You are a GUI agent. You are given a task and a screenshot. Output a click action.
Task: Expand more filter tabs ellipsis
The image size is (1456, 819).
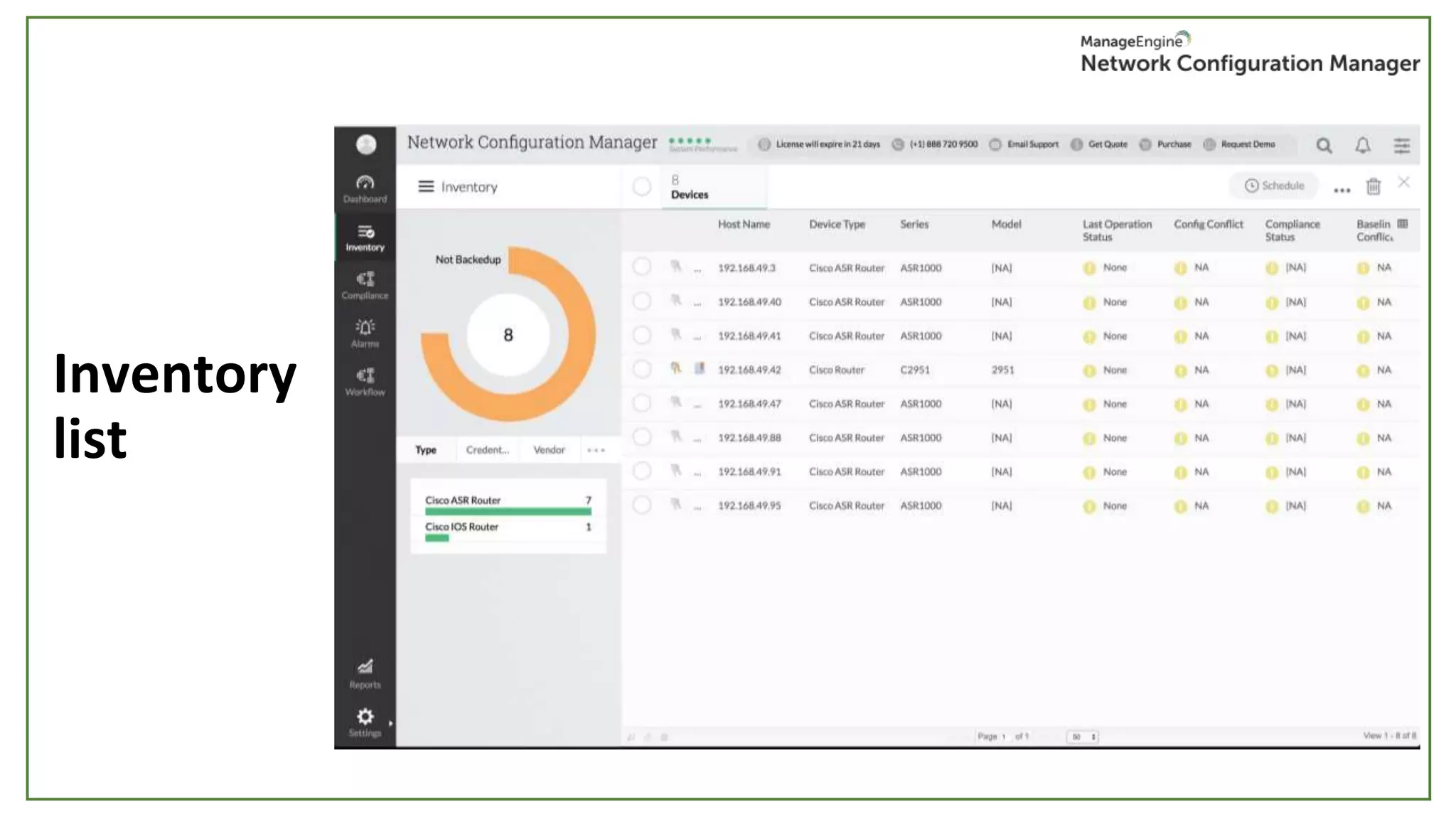[x=596, y=450]
